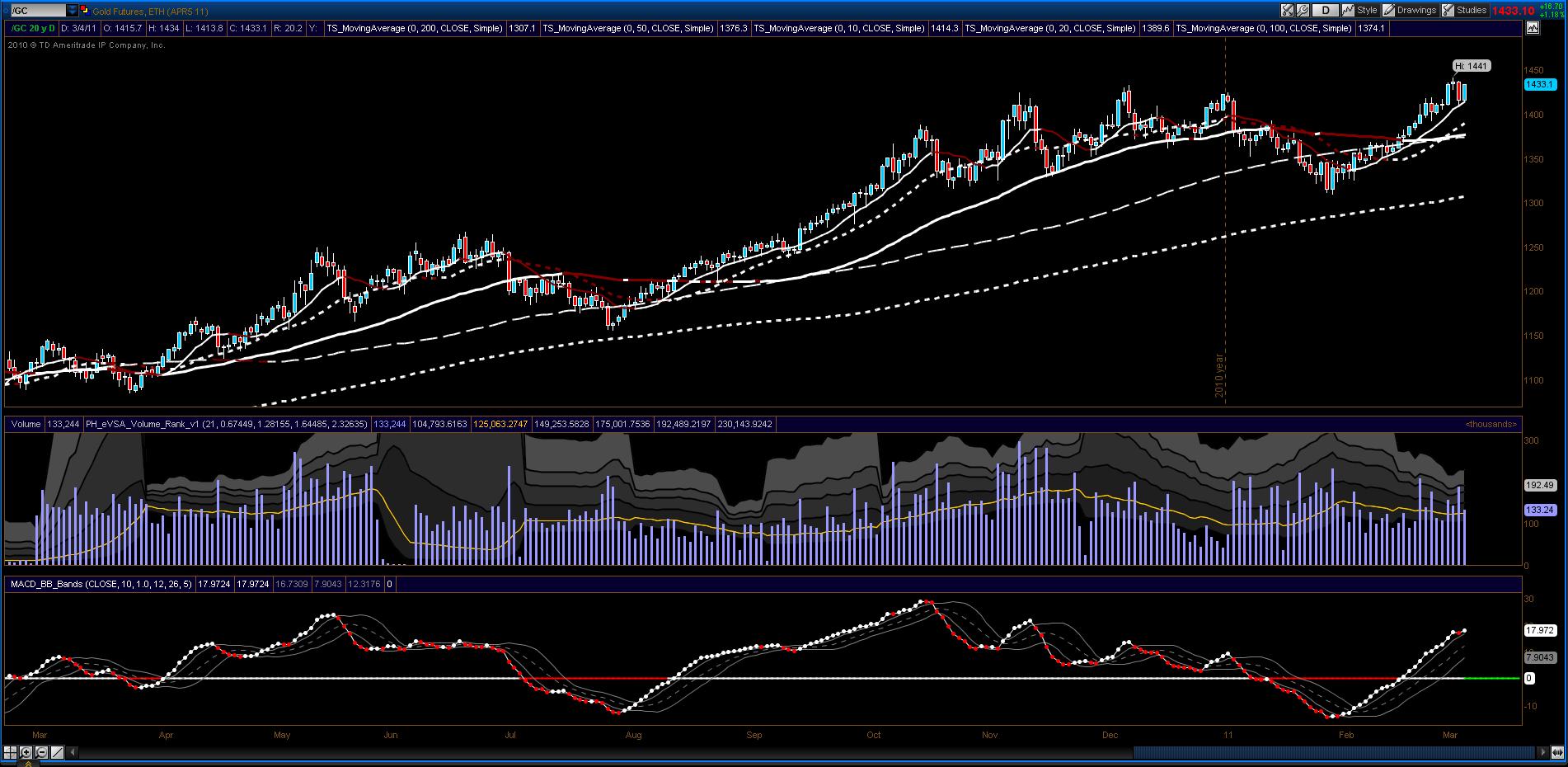Click the TS_MovingAverage 20 CLOSE Simple label
The height and width of the screenshot is (767, 1568).
1050,28
